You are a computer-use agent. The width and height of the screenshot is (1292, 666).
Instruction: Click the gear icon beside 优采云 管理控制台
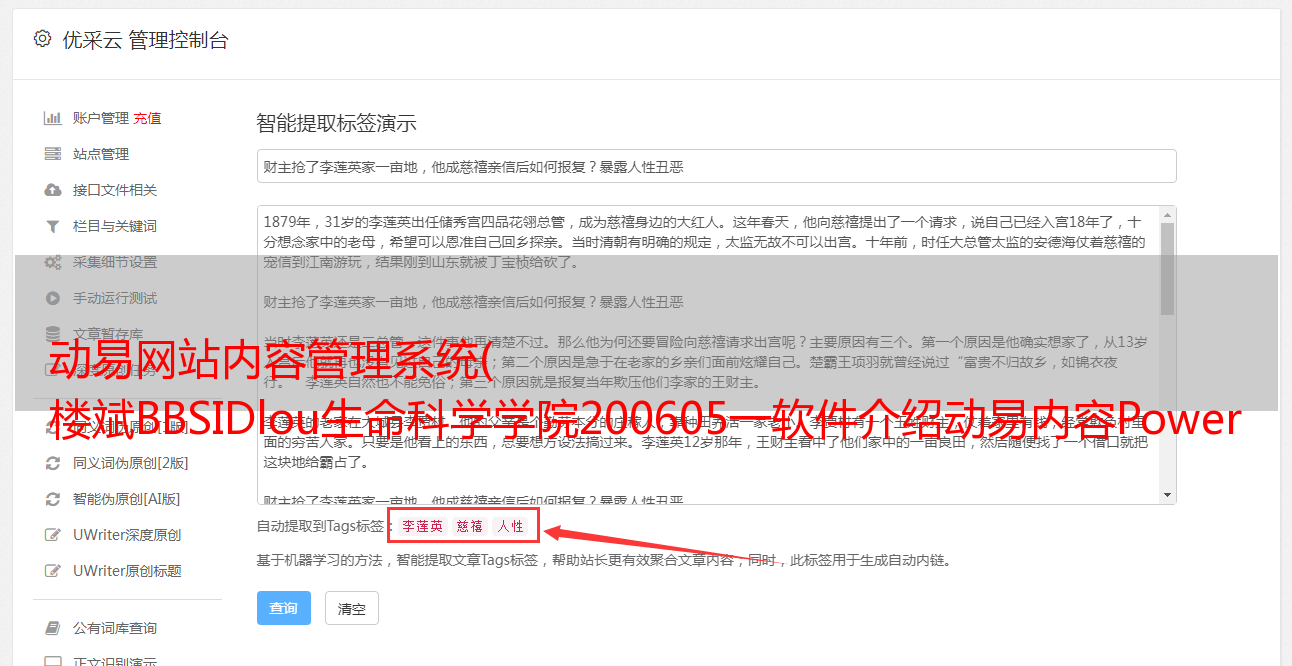[42, 39]
